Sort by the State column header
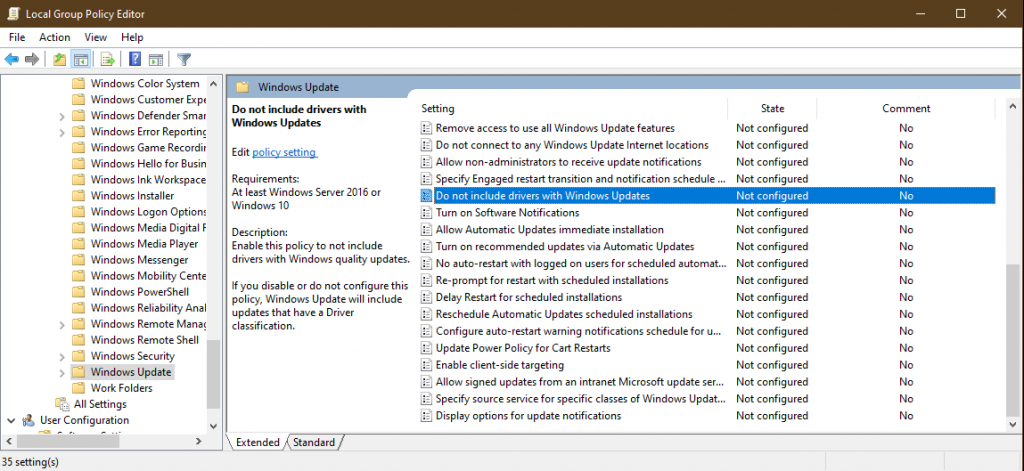Image resolution: width=1024 pixels, height=471 pixels. click(x=772, y=108)
